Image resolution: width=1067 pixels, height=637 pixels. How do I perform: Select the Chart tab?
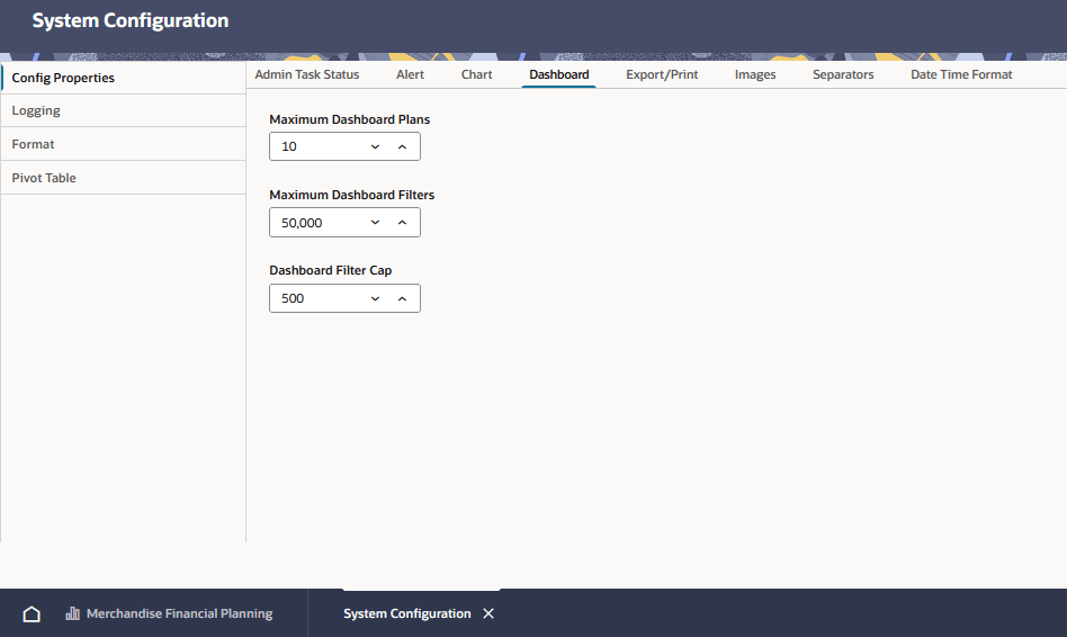coord(476,75)
